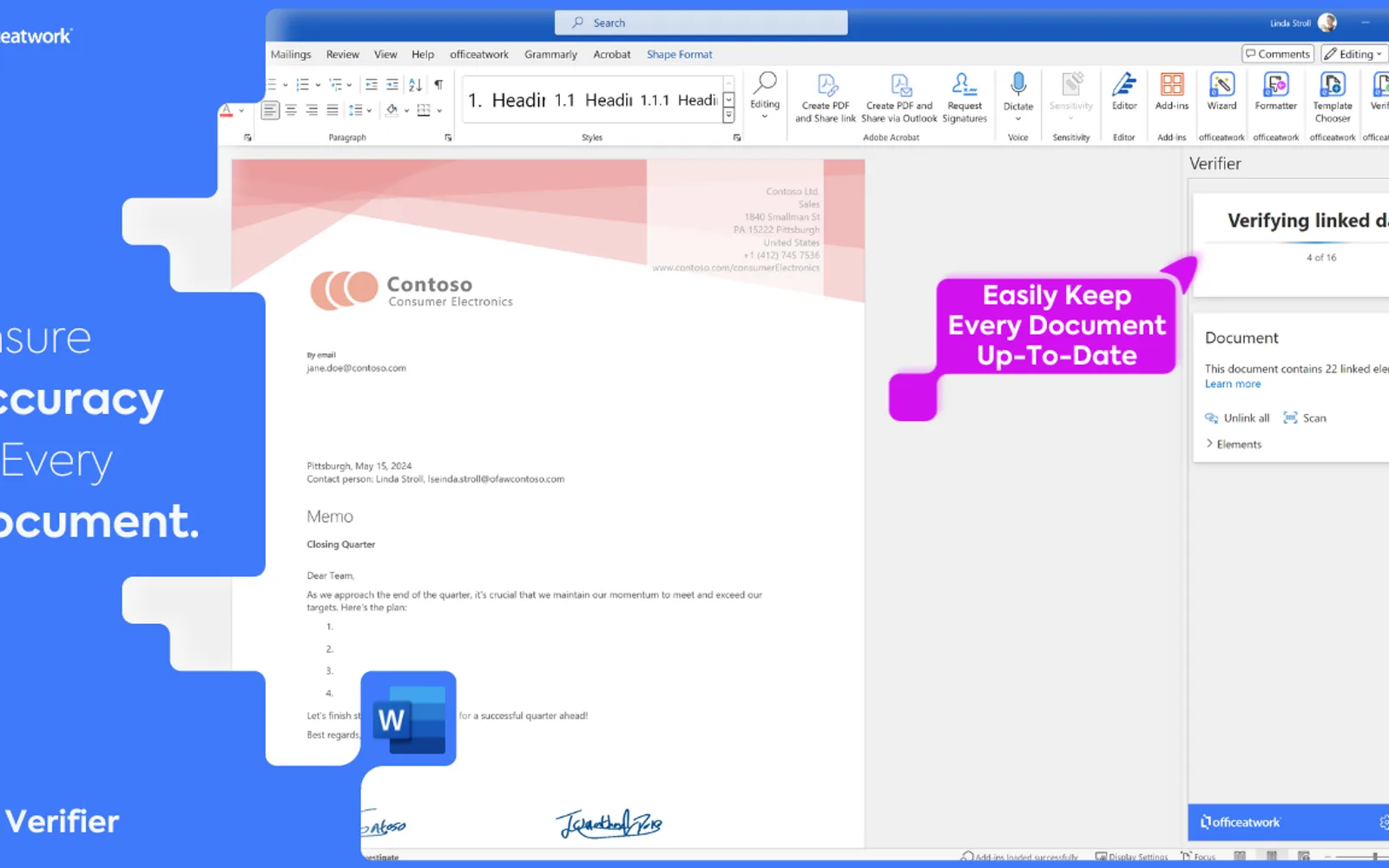Open the Search magnifier Editing tool
This screenshot has height=868, width=1389.
(x=765, y=95)
